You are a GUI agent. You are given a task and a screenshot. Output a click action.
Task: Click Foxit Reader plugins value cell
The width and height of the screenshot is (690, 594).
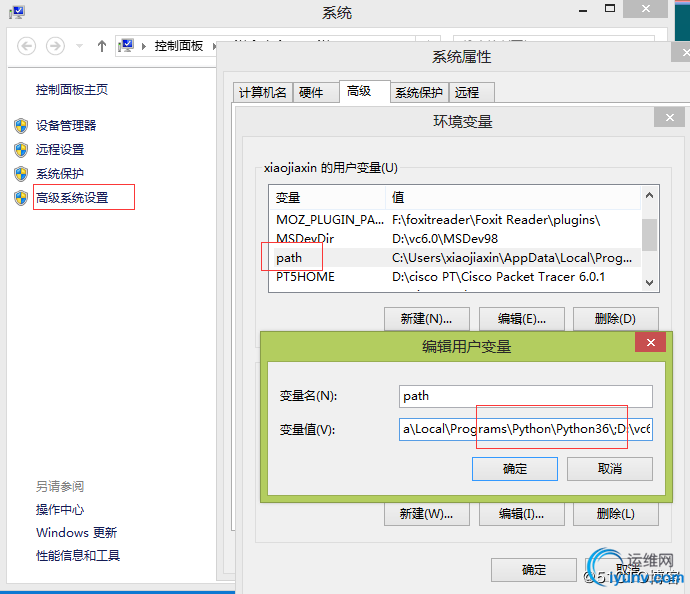coord(496,220)
